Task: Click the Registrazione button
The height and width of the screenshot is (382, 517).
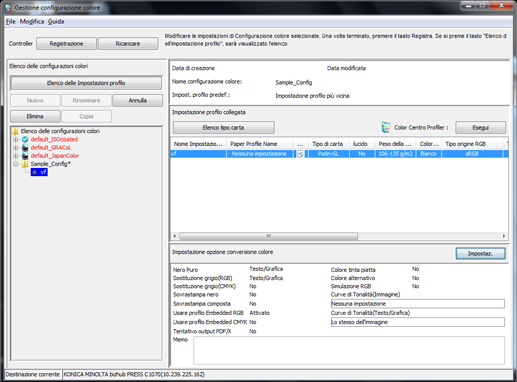Action: [66, 44]
